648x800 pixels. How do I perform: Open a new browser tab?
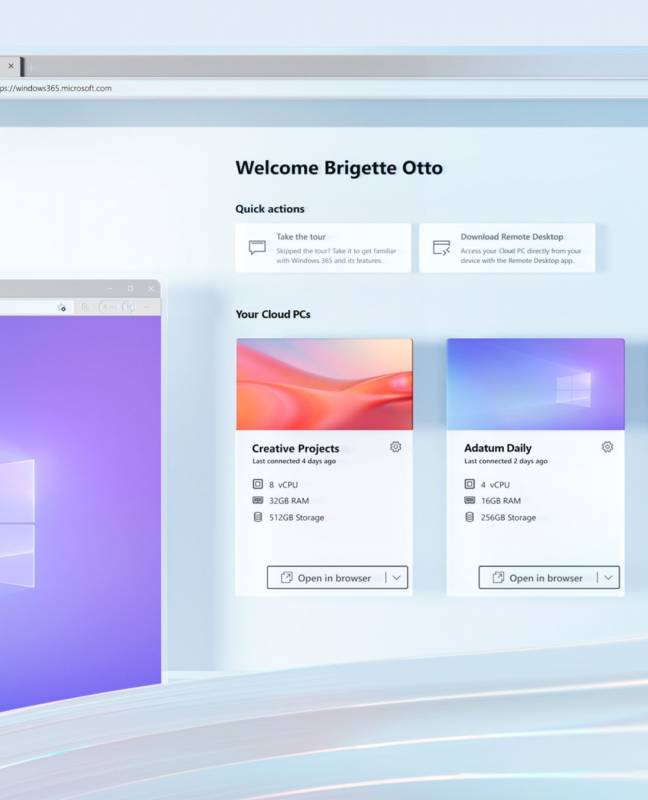[31, 67]
